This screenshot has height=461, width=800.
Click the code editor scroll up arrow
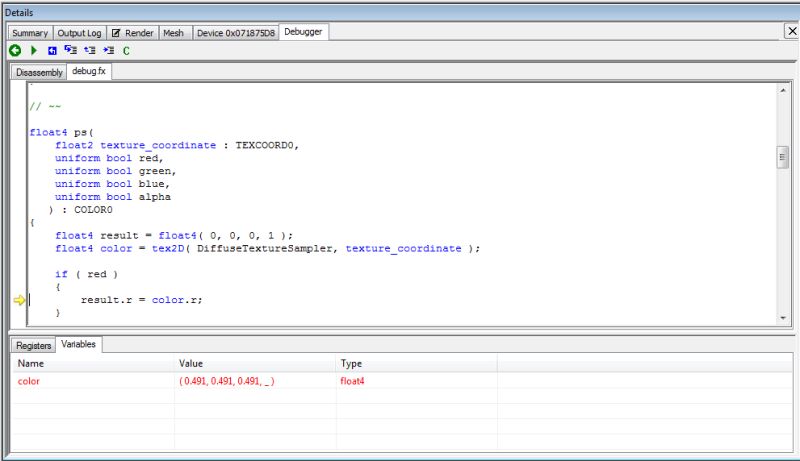(x=783, y=90)
